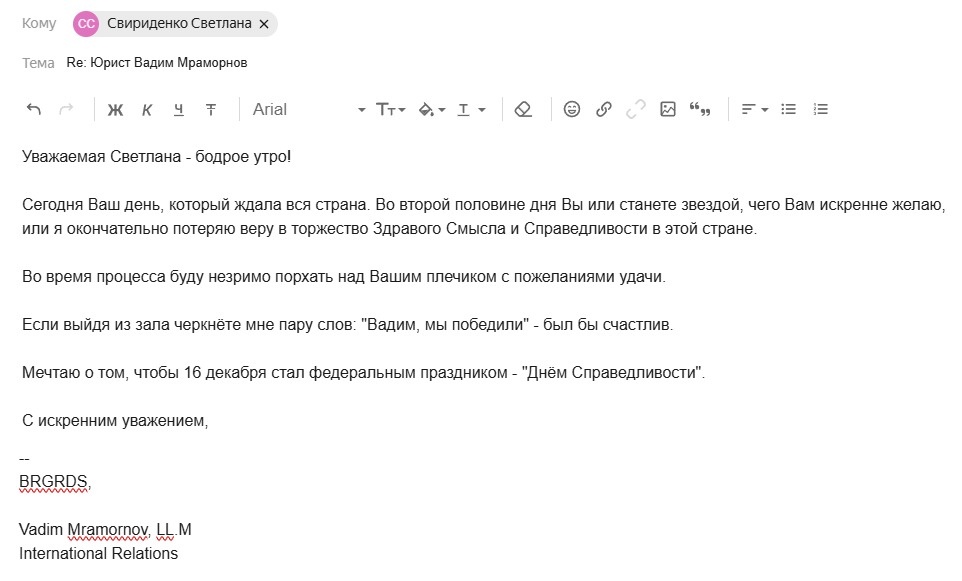962x581 pixels.
Task: Undo the last edit with the undo arrow
Action: (34, 109)
